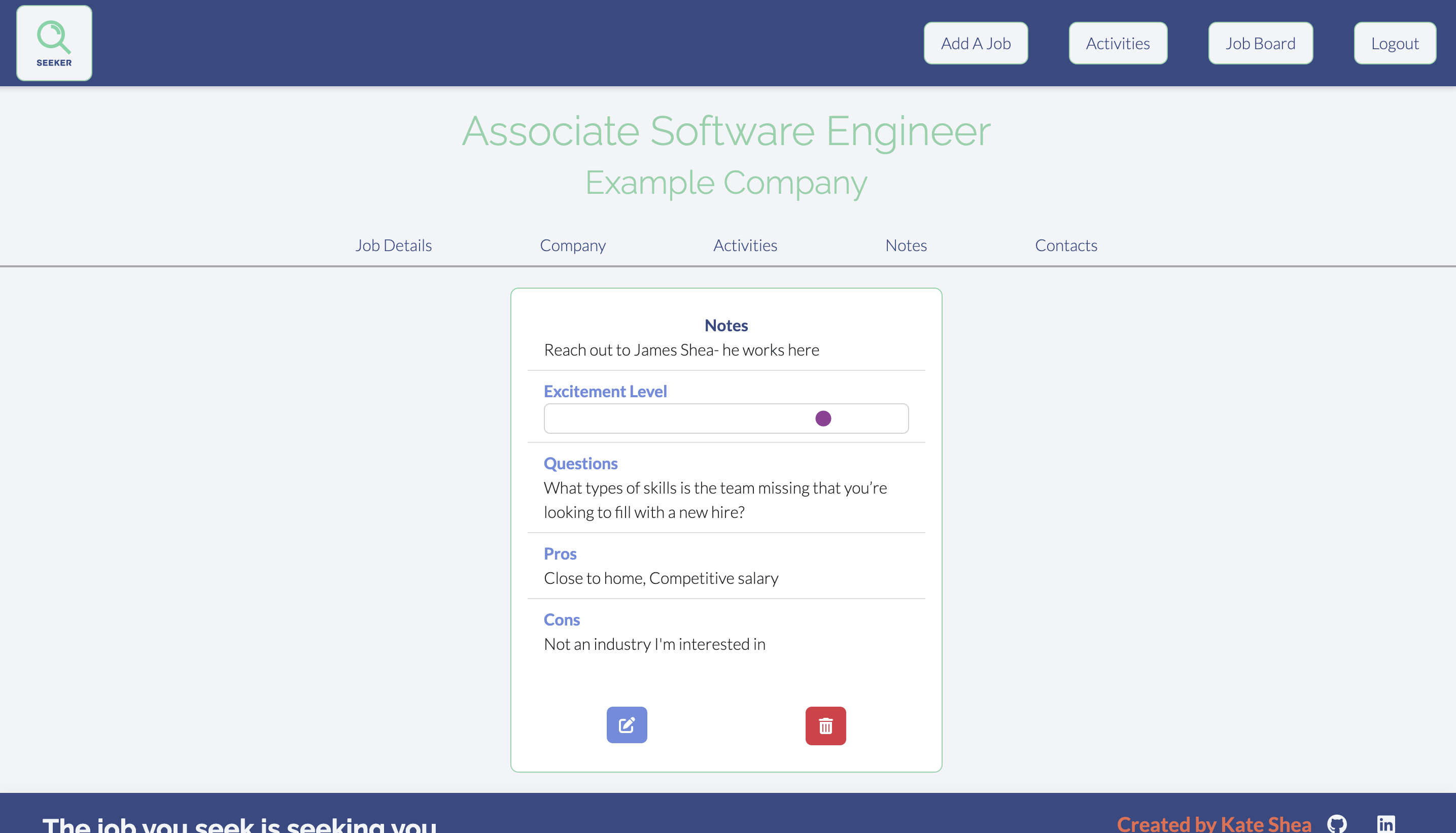The height and width of the screenshot is (833, 1456).
Task: Toggle the excitement level indicator
Action: [824, 418]
